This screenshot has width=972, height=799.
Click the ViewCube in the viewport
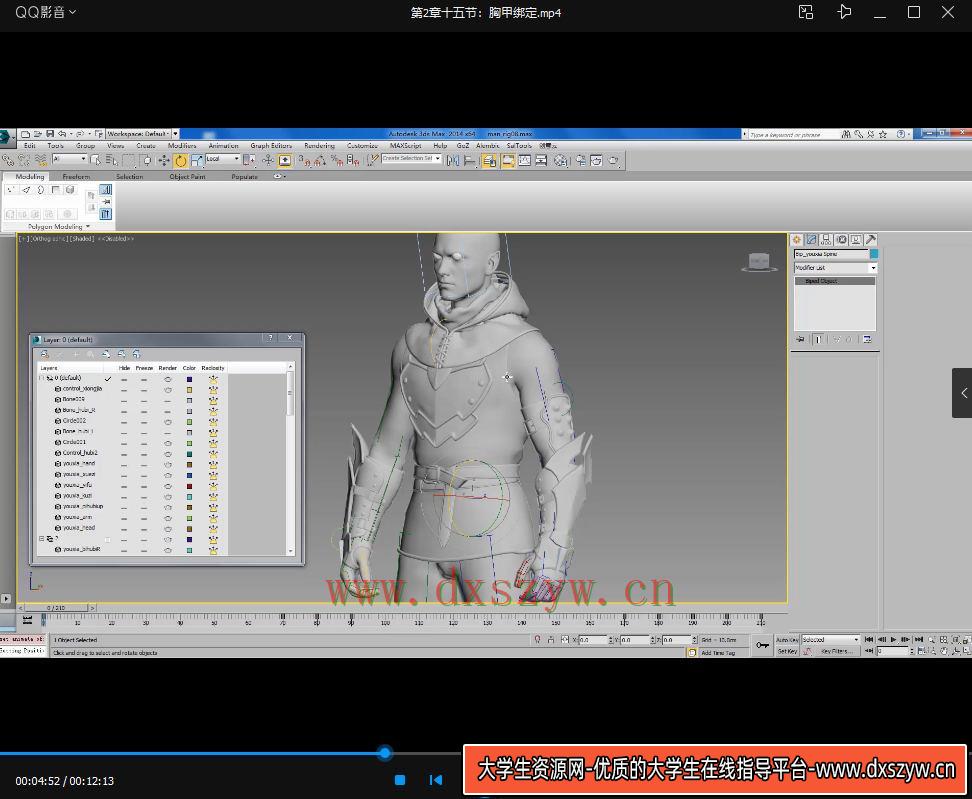click(x=759, y=262)
